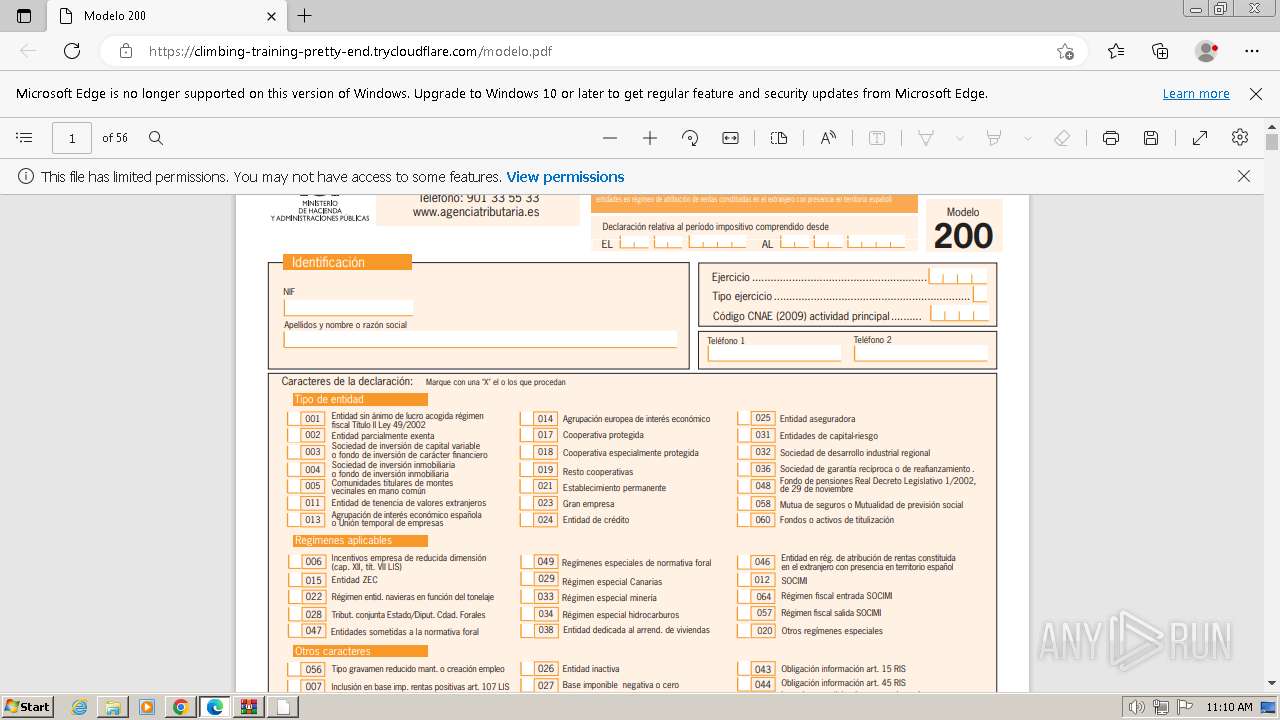Open PDF toolbar settings gear
The image size is (1280, 720).
point(1240,138)
